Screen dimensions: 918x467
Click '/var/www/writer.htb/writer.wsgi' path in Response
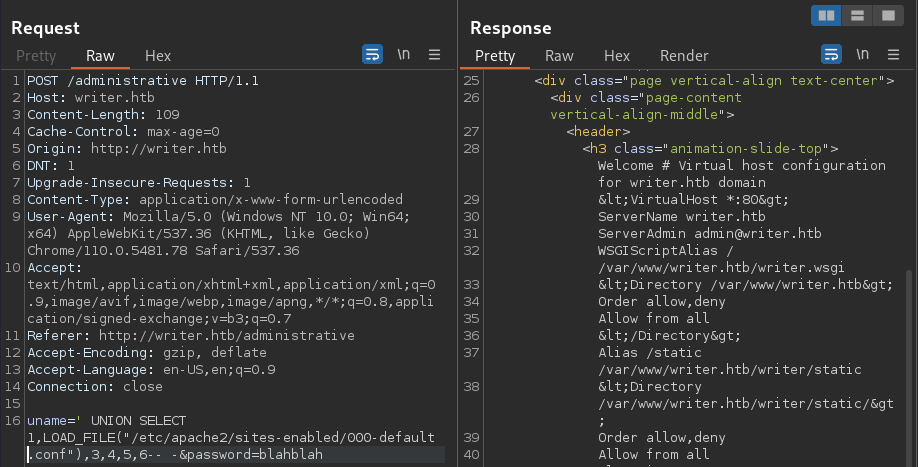[721, 267]
